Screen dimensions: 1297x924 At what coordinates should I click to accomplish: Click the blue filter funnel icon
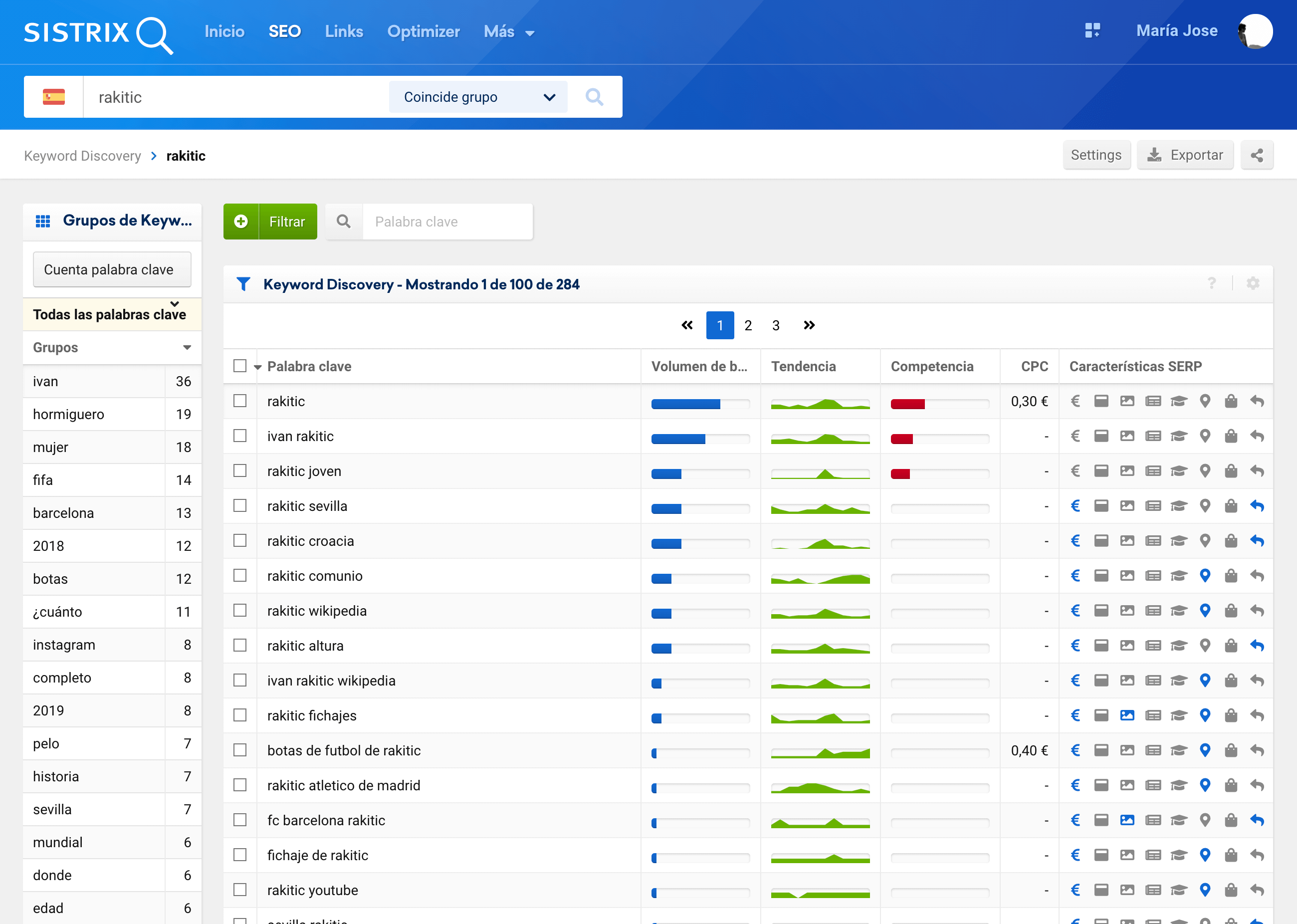tap(243, 284)
